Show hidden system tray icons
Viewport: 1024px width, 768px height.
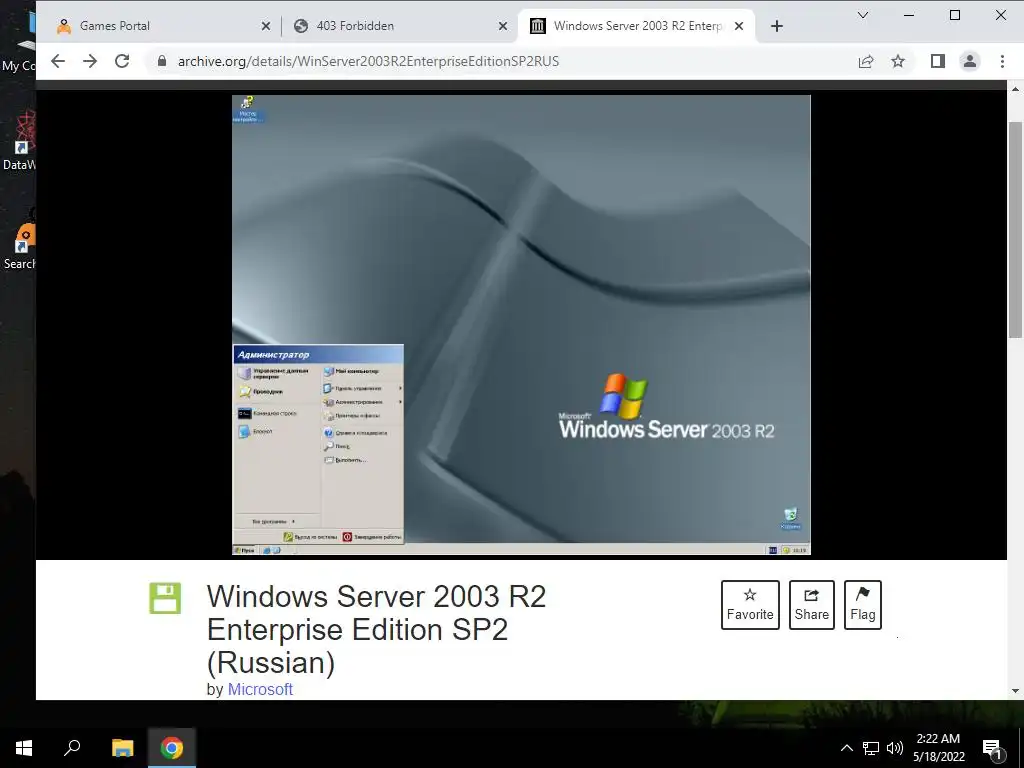[x=846, y=748]
